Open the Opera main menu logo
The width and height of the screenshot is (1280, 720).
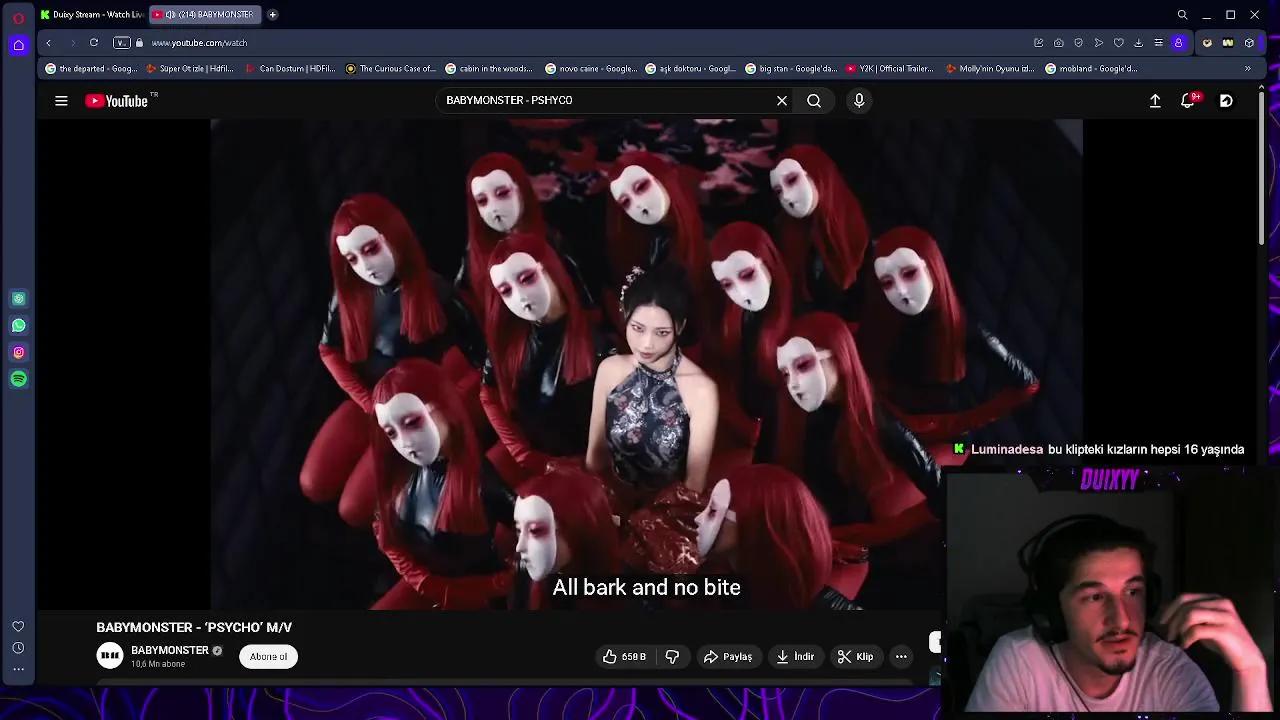(x=18, y=17)
